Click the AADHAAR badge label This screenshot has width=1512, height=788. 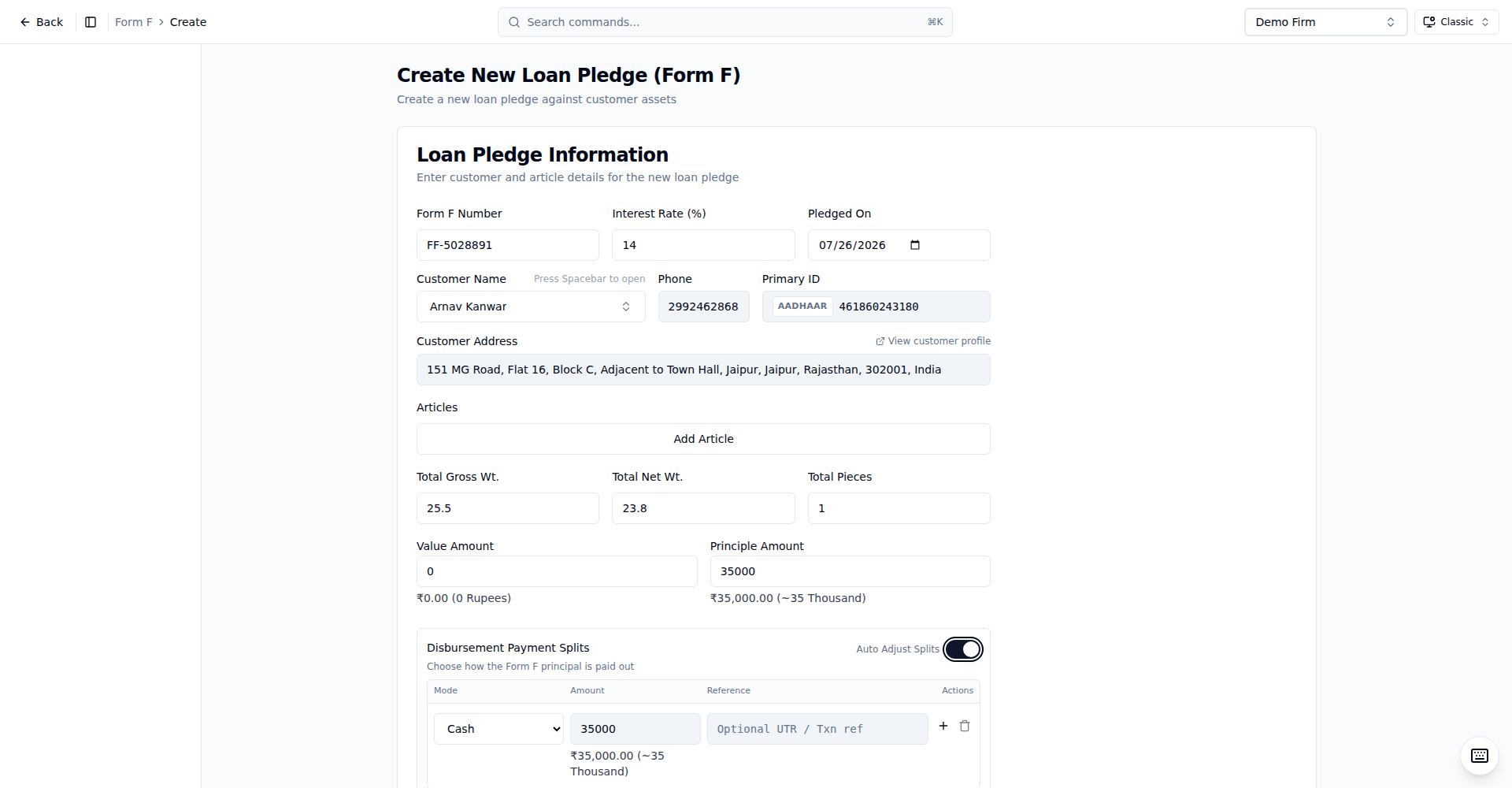(802, 306)
